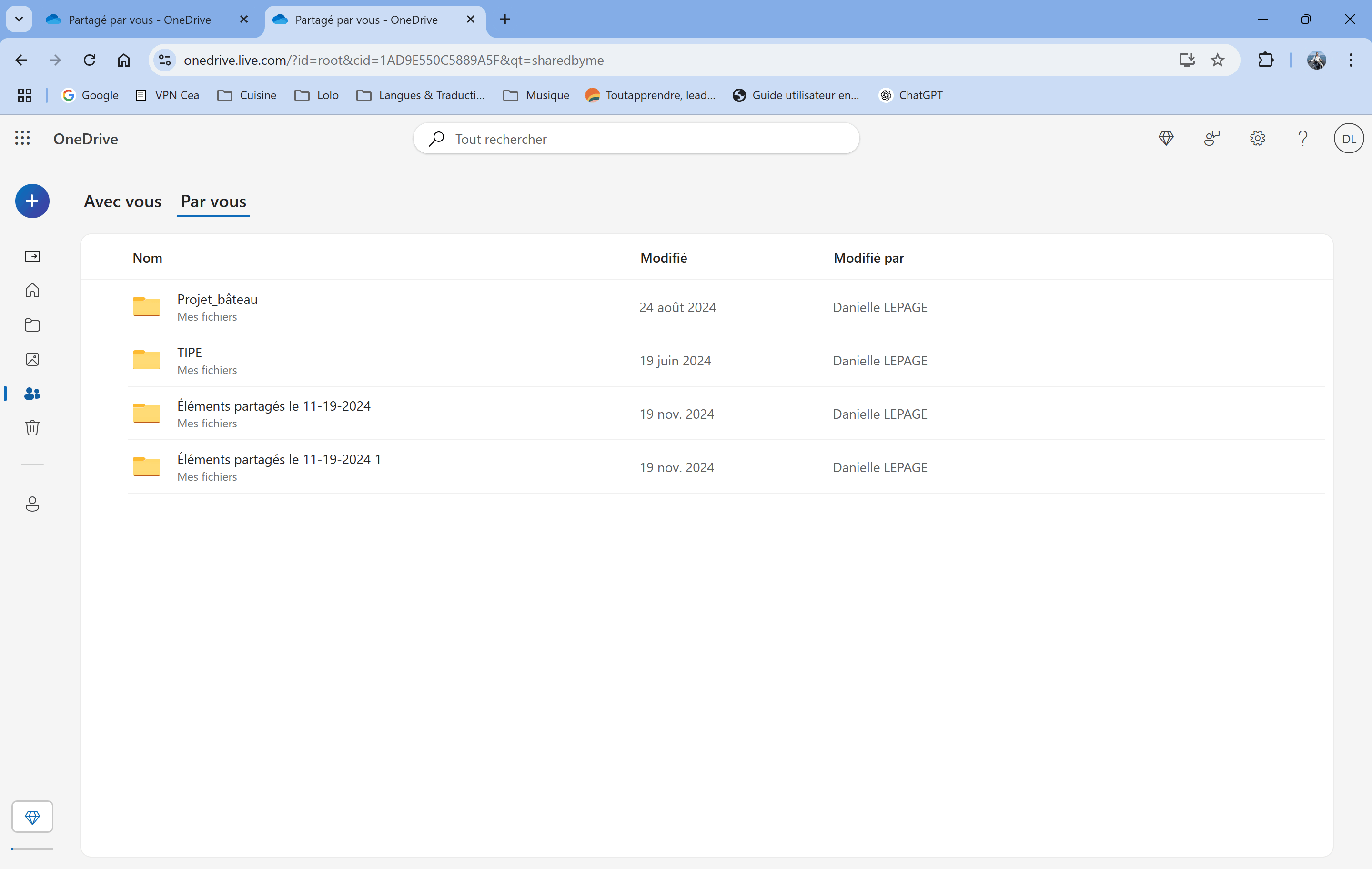Expand the Langues & Traduction bookmark folder

(421, 95)
